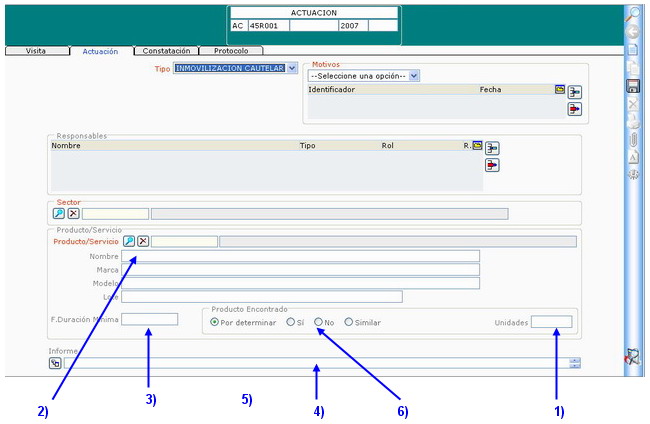Open the Producto/Servicio search lookup icon
This screenshot has height=424, width=650.
click(129, 241)
